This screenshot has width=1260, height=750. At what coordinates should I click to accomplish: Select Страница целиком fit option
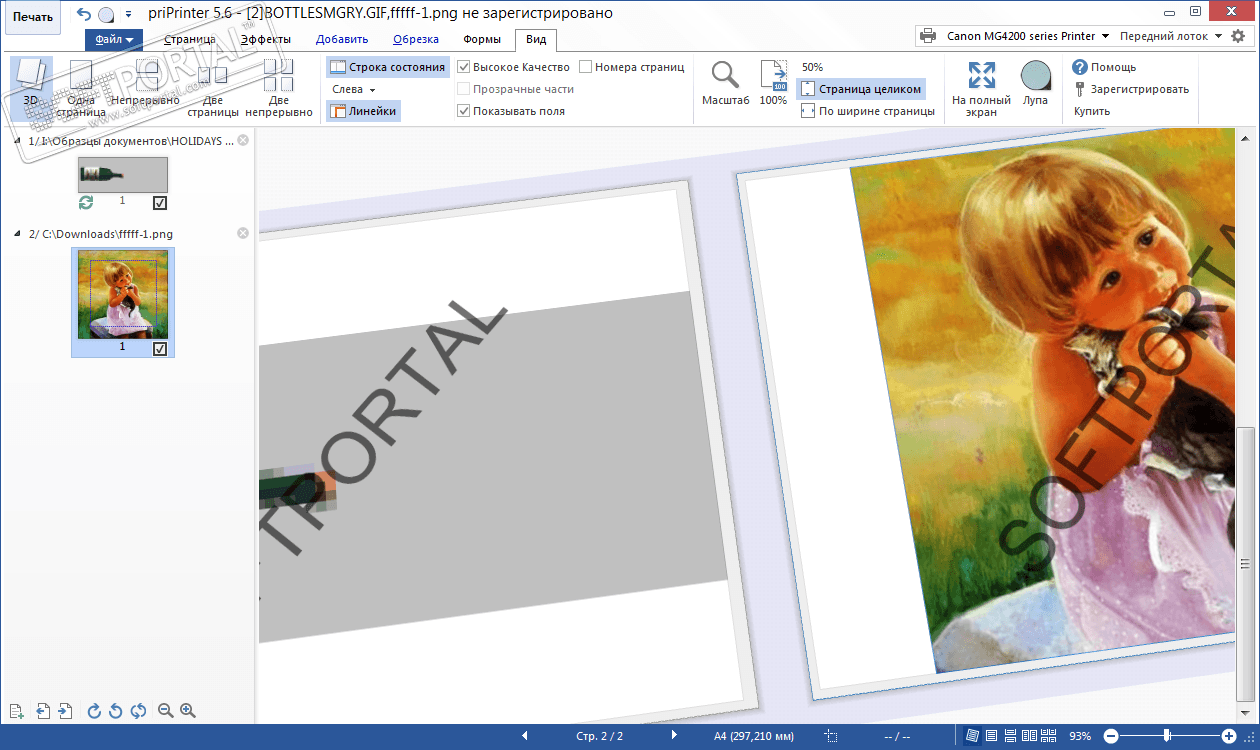click(x=861, y=89)
